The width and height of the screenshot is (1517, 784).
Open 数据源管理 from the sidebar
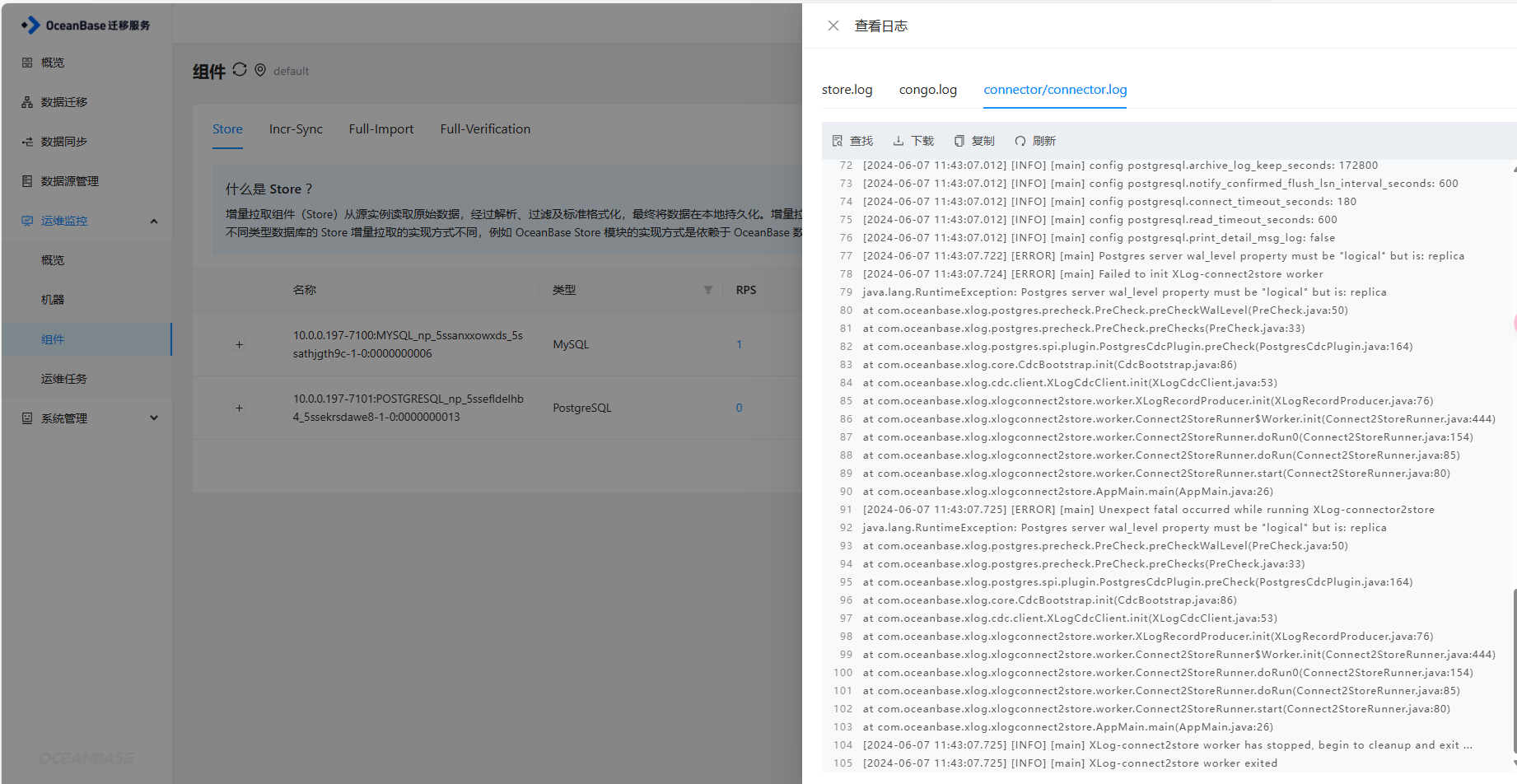[x=70, y=181]
